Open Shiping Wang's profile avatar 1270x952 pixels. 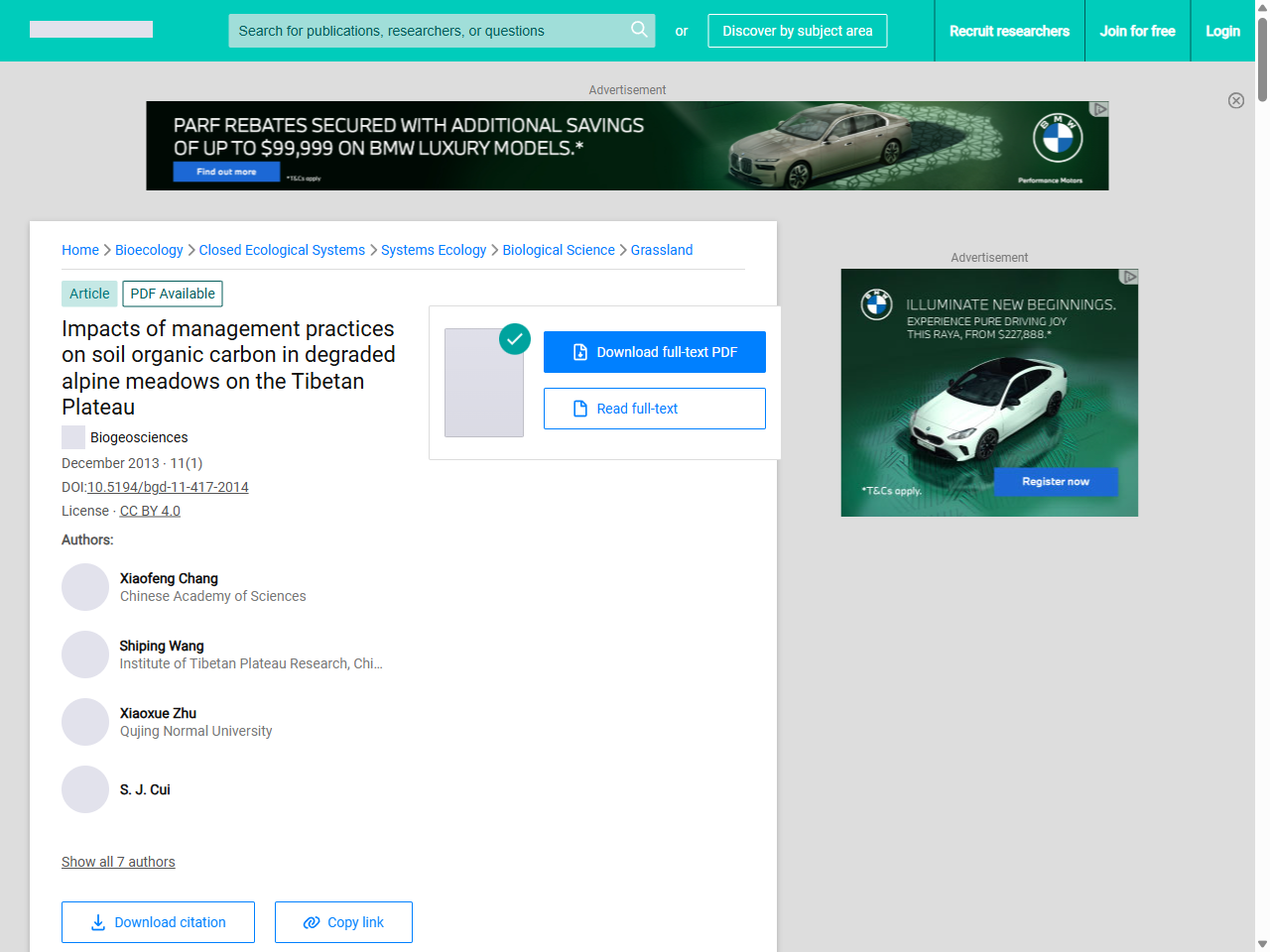tap(85, 654)
